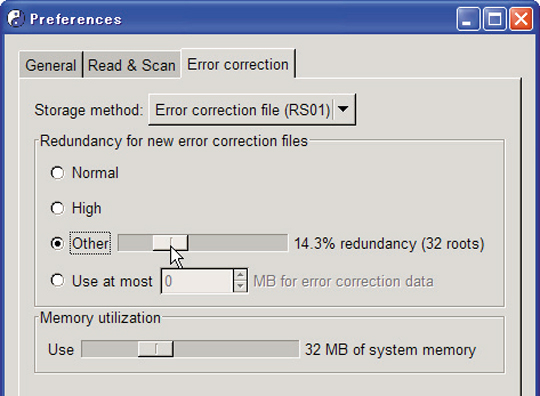Image resolution: width=540 pixels, height=396 pixels.
Task: Click the dvdisaster icon in title bar
Action: click(16, 19)
